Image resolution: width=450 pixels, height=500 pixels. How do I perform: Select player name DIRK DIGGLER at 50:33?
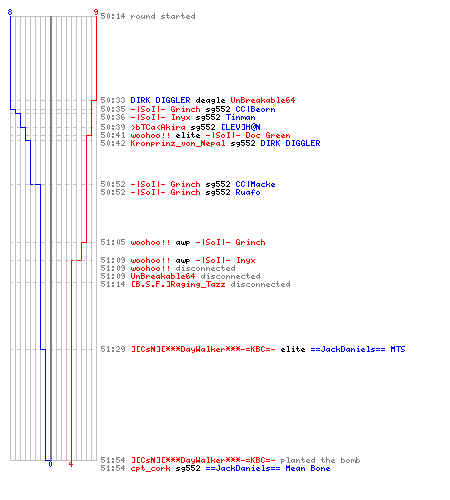pyautogui.click(x=160, y=100)
